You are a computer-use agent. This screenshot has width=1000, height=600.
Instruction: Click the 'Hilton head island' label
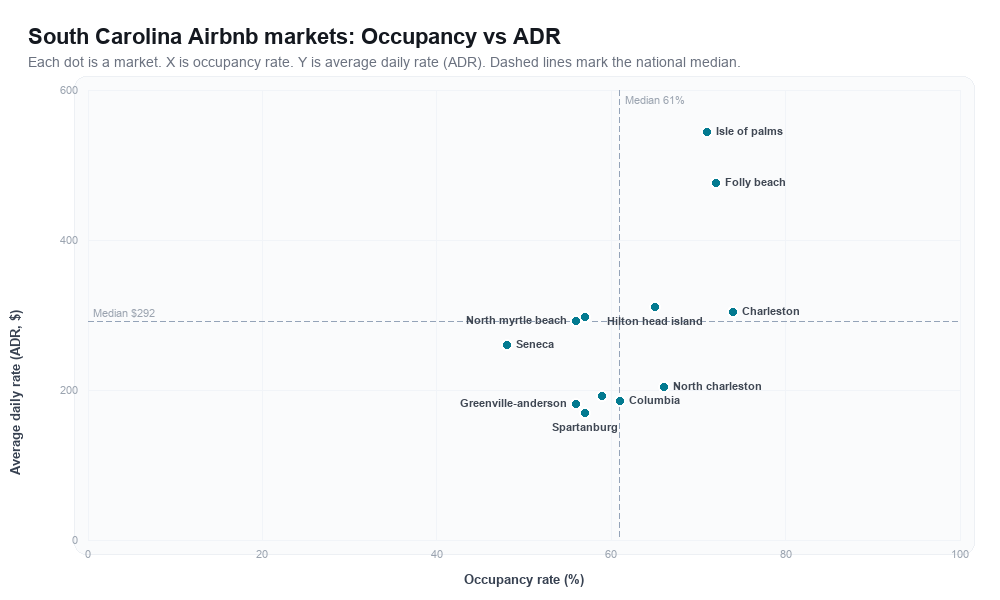(x=654, y=321)
